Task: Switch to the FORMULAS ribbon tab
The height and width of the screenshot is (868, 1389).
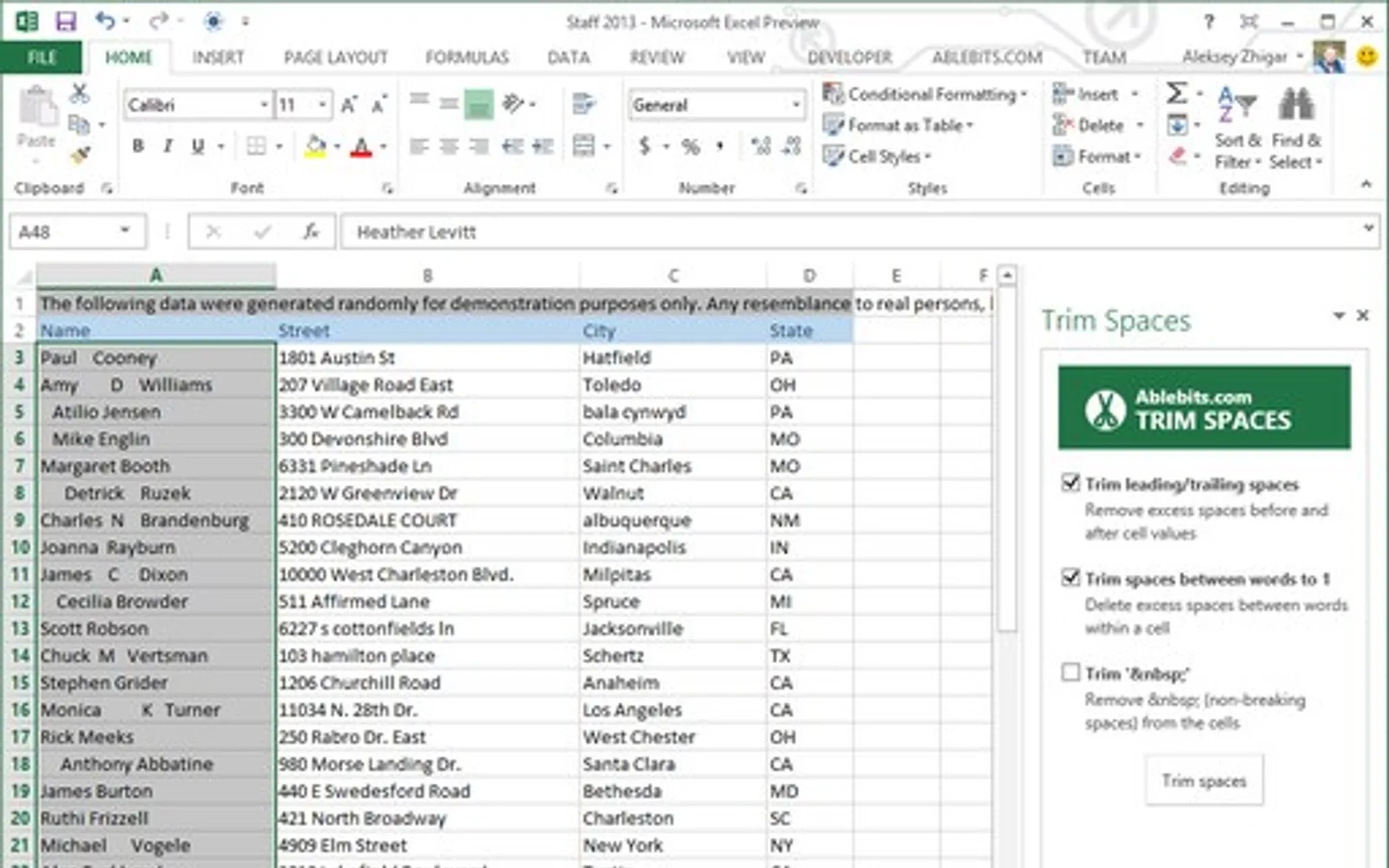Action: click(x=467, y=57)
